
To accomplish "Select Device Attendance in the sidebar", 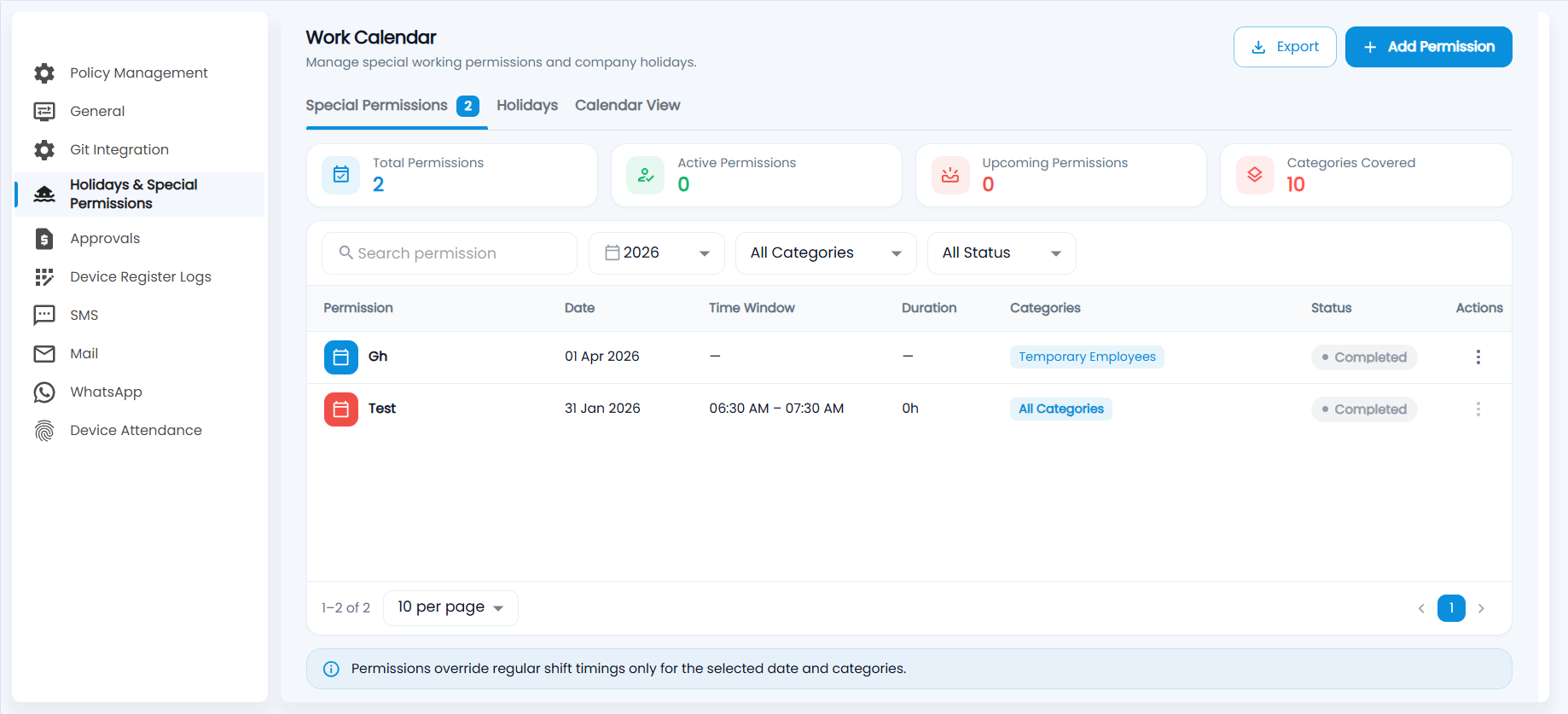I will pyautogui.click(x=136, y=431).
